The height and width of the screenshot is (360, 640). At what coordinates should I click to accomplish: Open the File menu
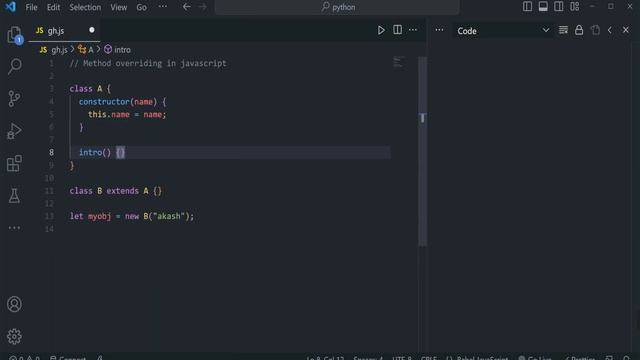(x=31, y=7)
